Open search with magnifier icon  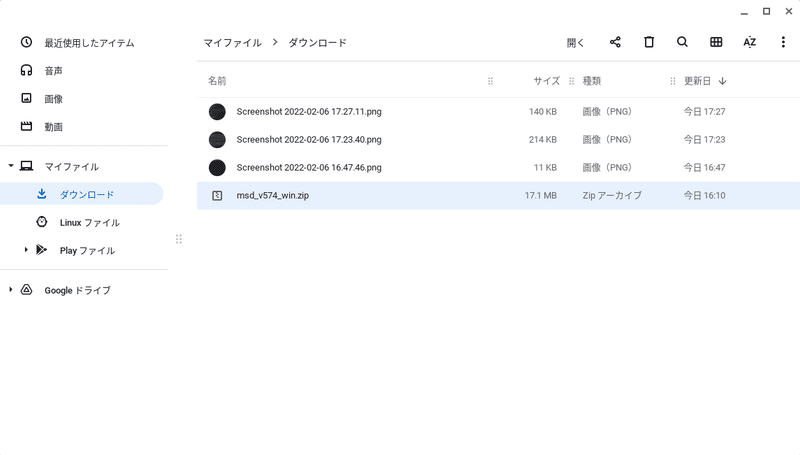click(682, 42)
